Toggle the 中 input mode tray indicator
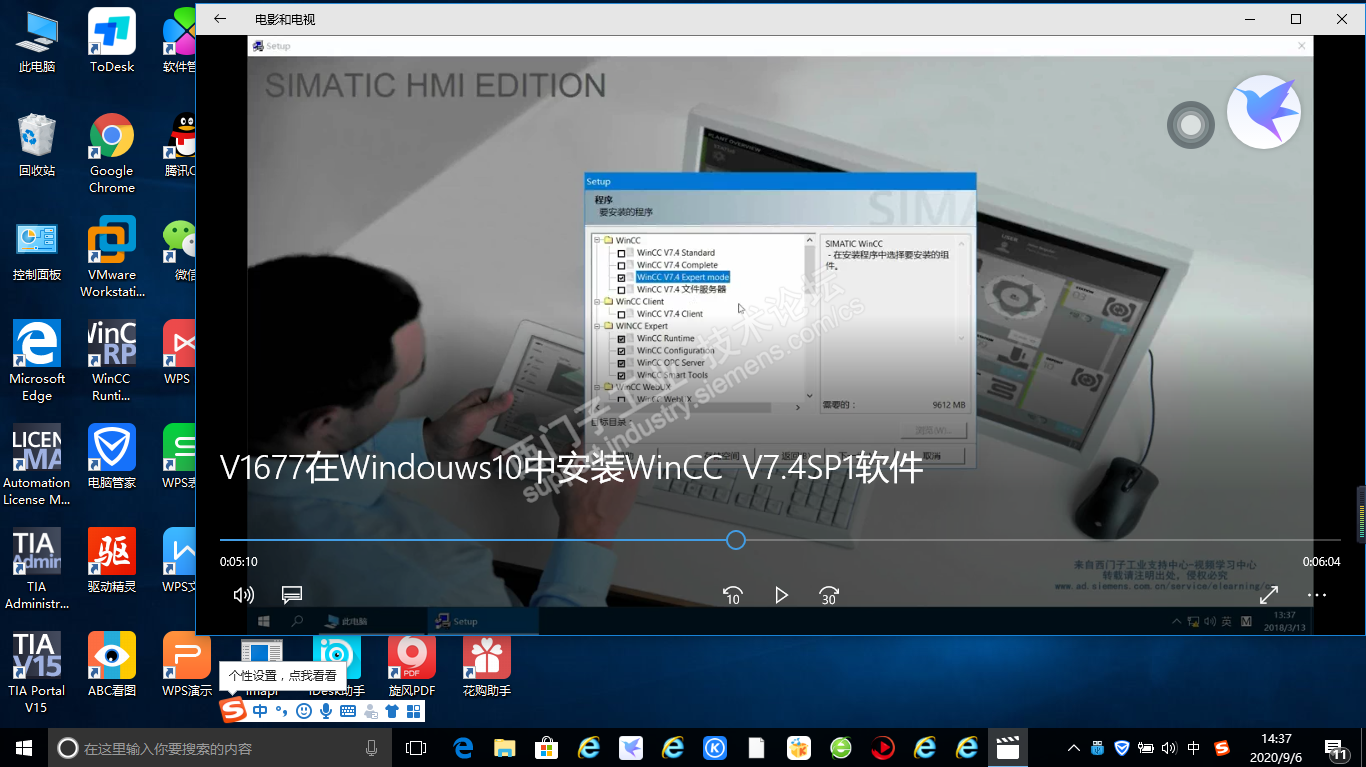The image size is (1366, 767). pyautogui.click(x=1194, y=748)
